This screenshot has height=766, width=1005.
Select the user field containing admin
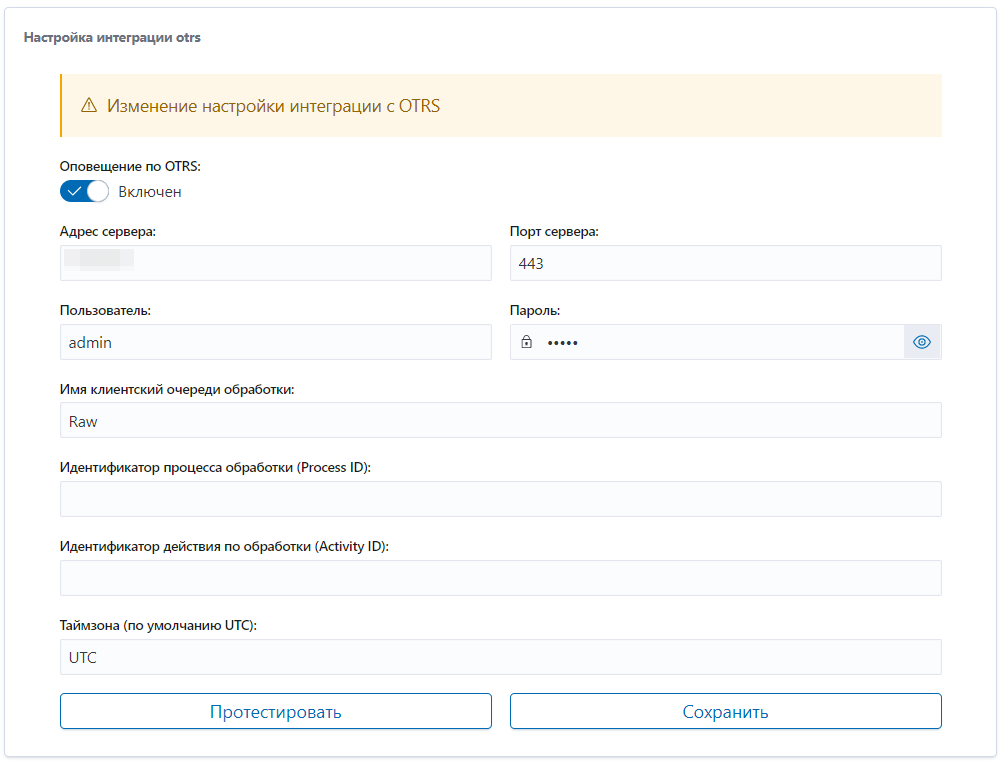tap(276, 342)
